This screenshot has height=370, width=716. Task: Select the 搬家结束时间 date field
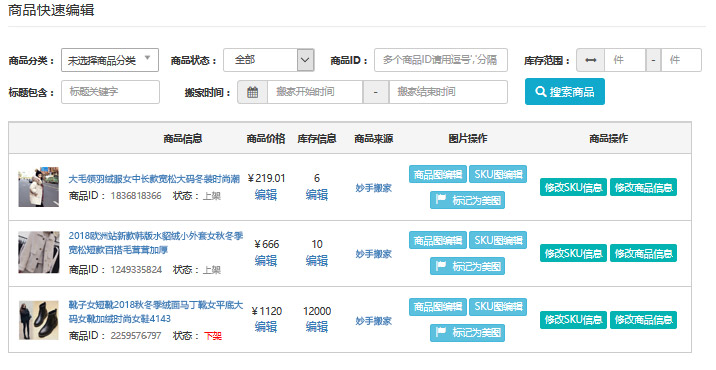click(x=448, y=92)
